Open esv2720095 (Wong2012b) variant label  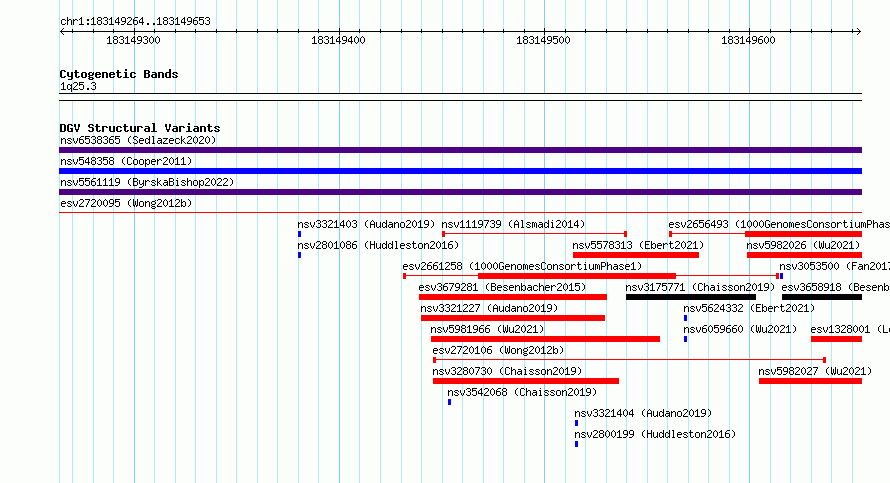[x=126, y=203]
